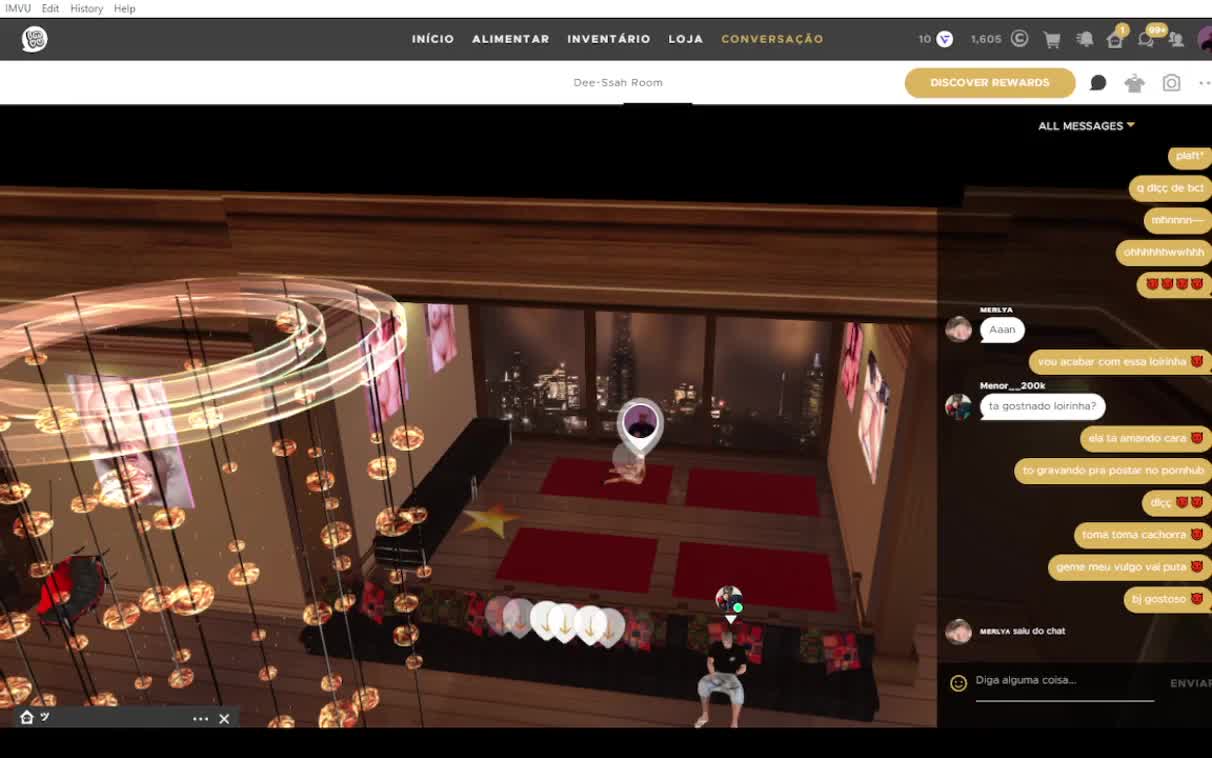
Task: Open the outfit shirt icon
Action: pyautogui.click(x=1134, y=83)
